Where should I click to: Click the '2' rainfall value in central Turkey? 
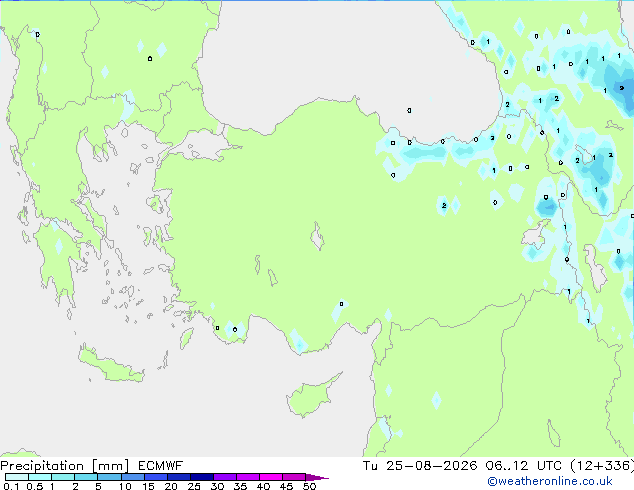(444, 205)
